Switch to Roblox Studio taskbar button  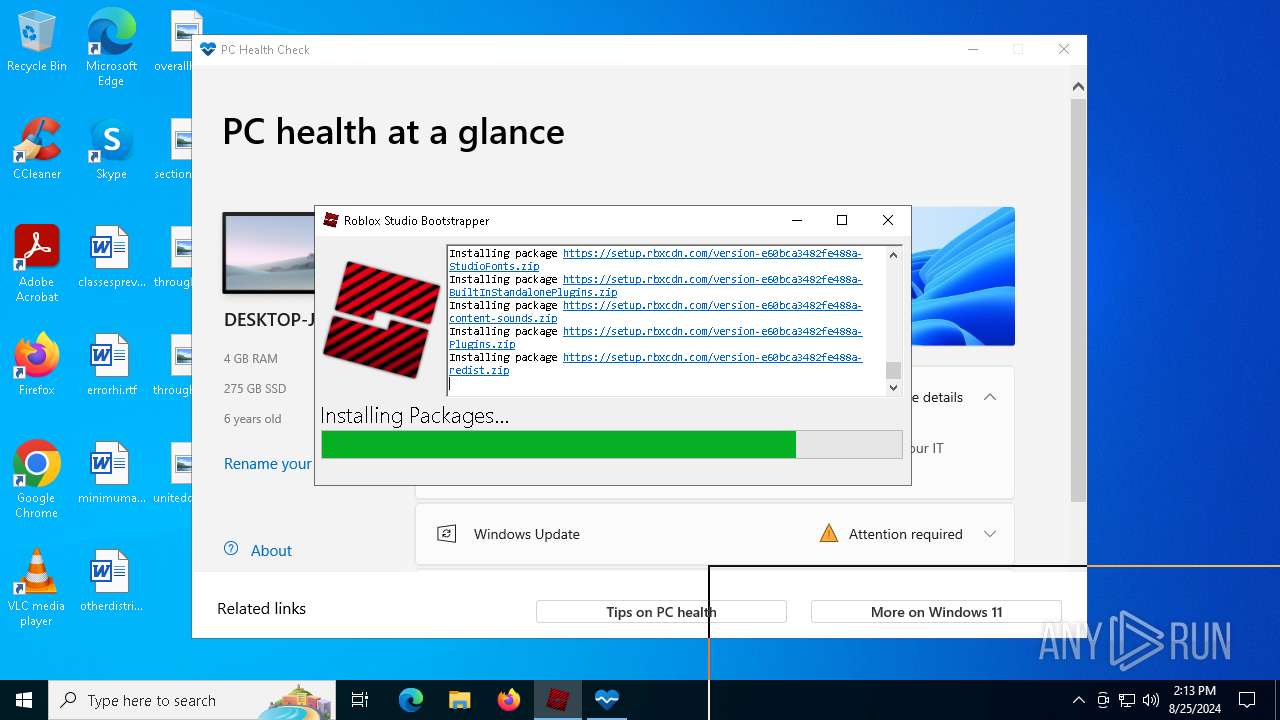point(558,700)
